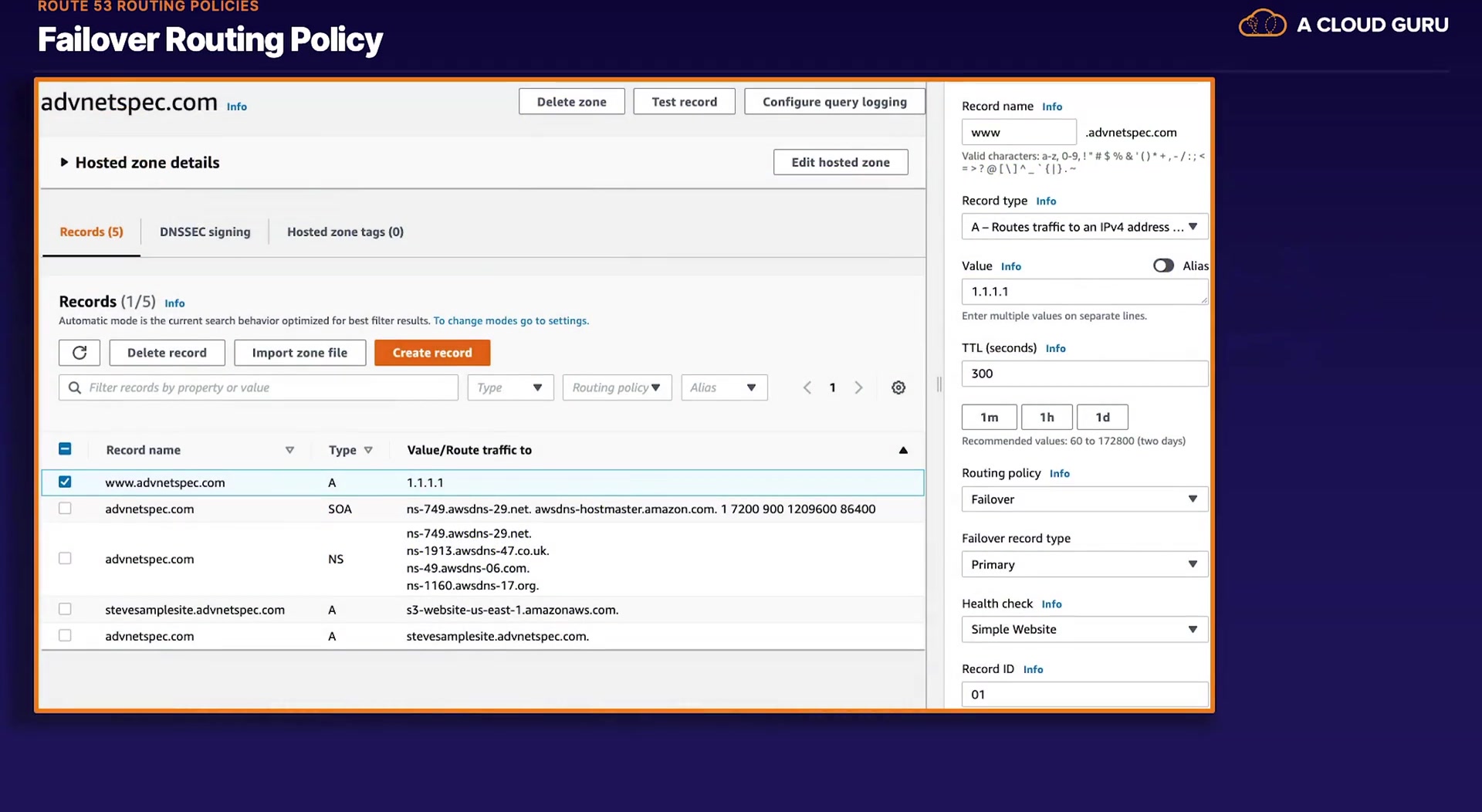Screen dimensions: 1482x812
Task: Open the Failover record type dropdown
Action: point(1084,564)
